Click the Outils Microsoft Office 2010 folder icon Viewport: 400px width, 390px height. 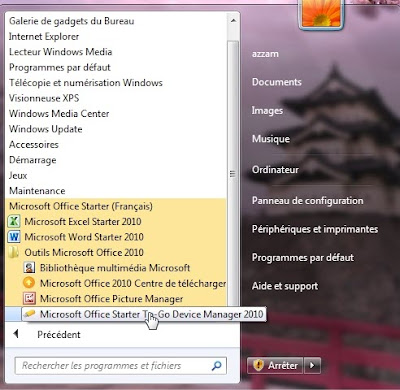click(14, 252)
